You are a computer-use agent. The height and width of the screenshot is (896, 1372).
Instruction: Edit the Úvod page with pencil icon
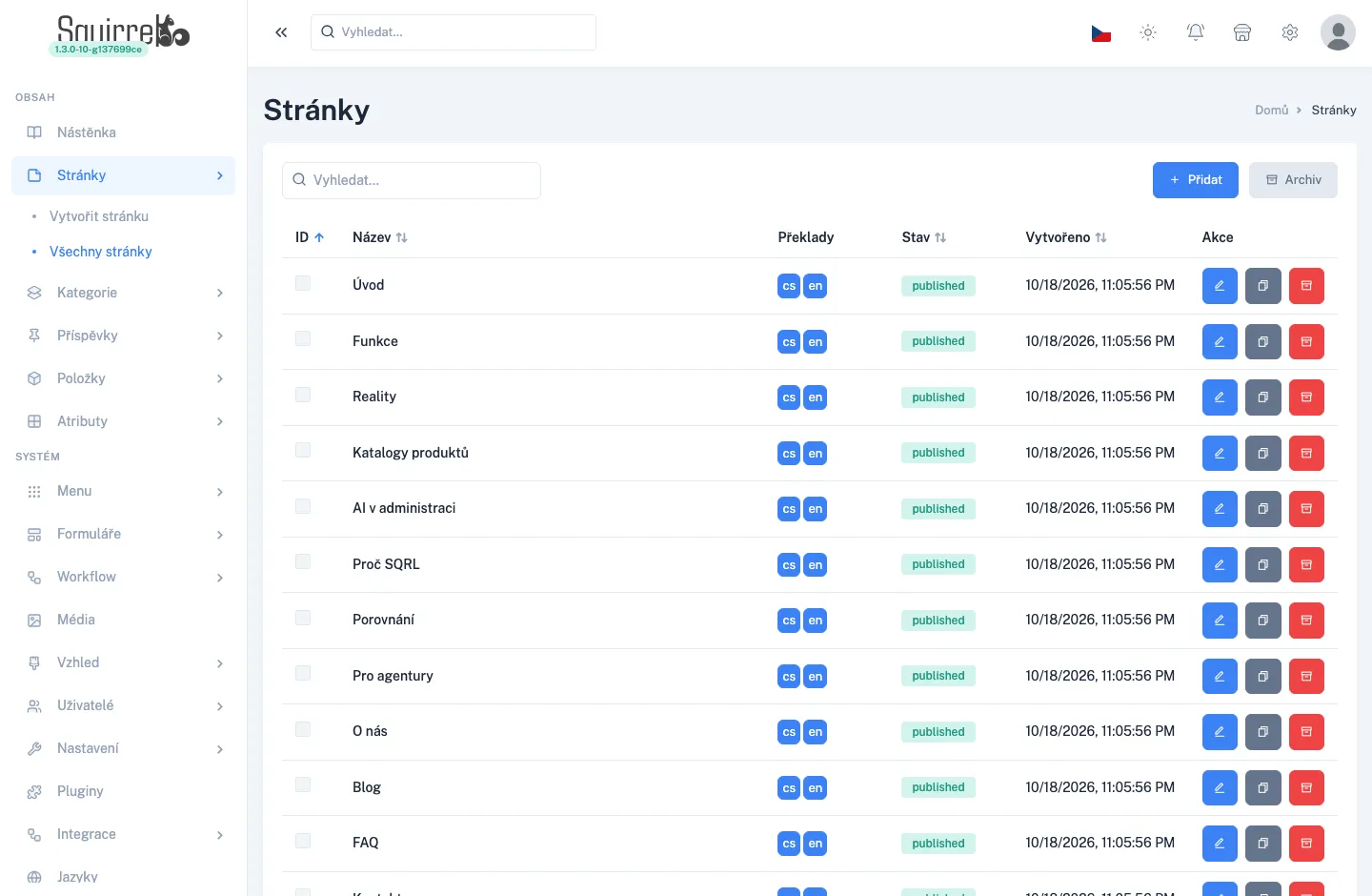click(1220, 286)
